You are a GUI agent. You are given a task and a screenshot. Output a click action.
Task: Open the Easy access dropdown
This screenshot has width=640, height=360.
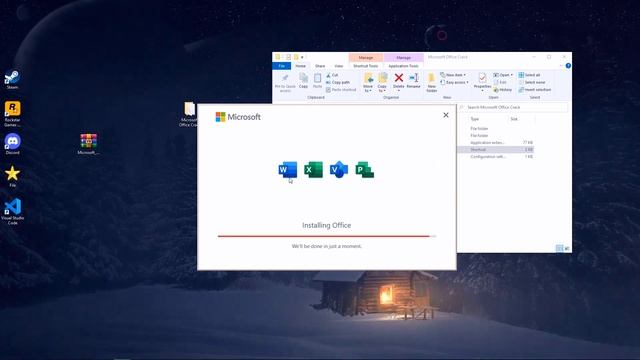click(x=454, y=82)
